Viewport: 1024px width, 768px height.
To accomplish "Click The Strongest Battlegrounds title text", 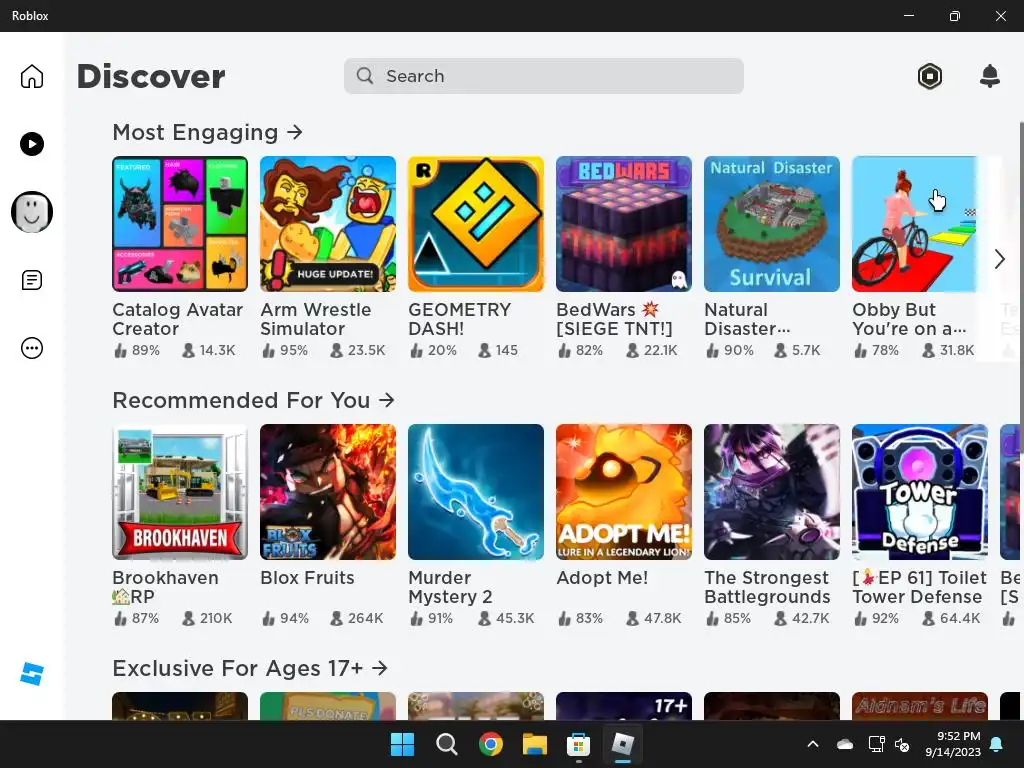I will [767, 587].
